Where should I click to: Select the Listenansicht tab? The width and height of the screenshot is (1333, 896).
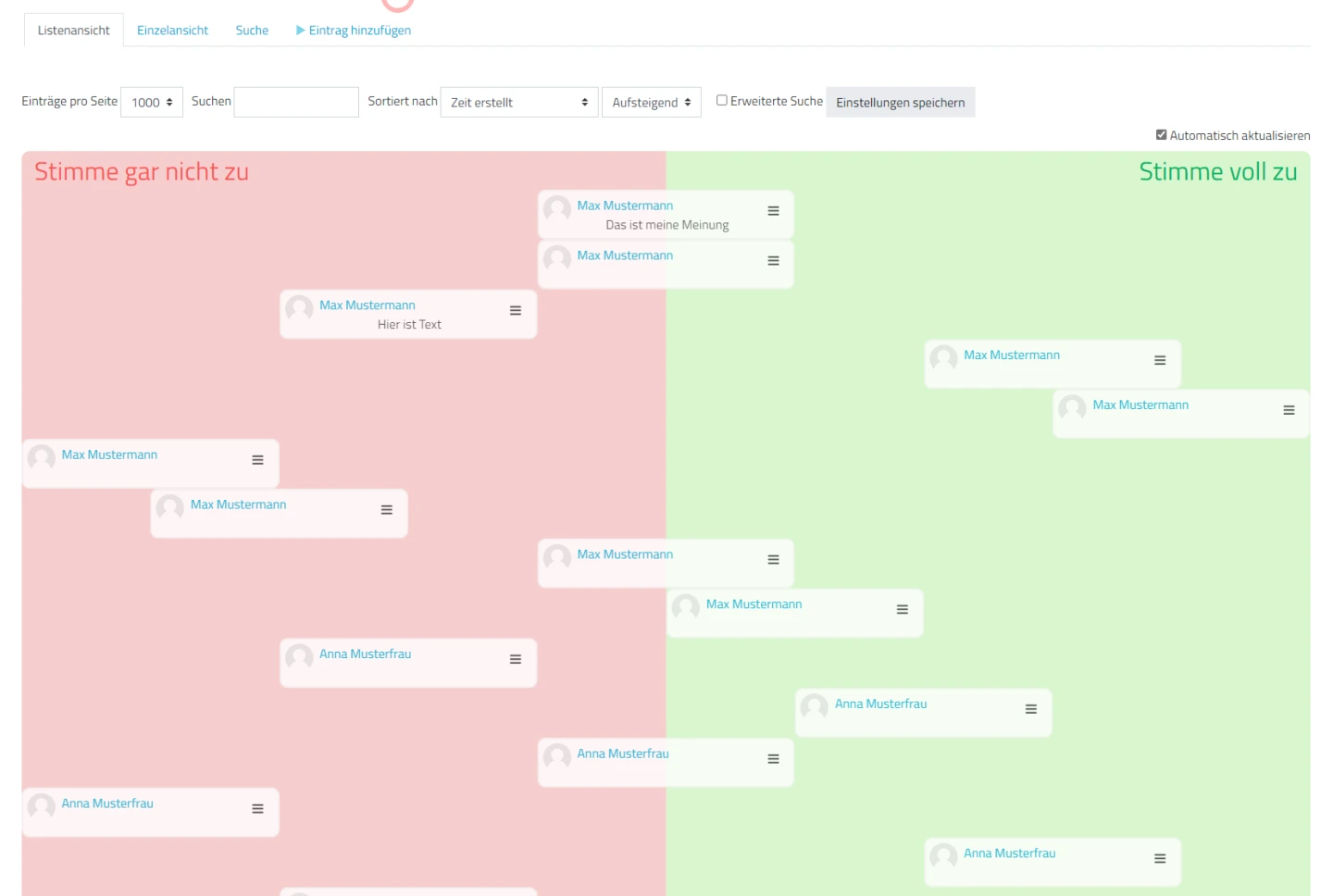pyautogui.click(x=73, y=31)
